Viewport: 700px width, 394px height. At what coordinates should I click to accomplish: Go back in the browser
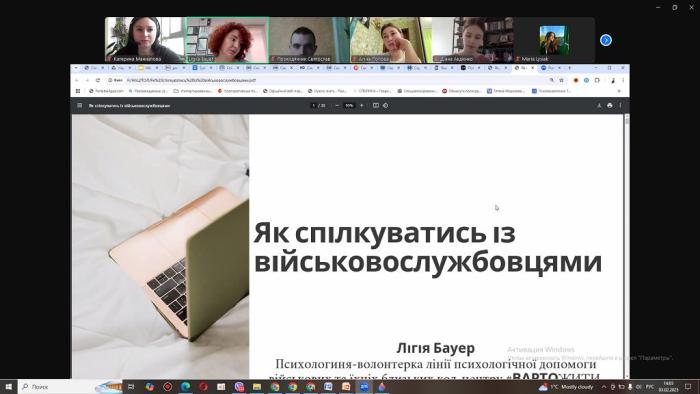click(x=77, y=80)
